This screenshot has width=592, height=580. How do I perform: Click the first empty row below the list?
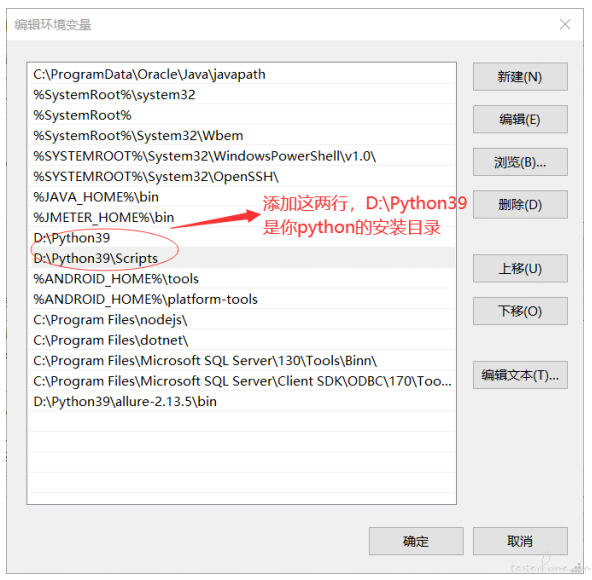pos(242,422)
